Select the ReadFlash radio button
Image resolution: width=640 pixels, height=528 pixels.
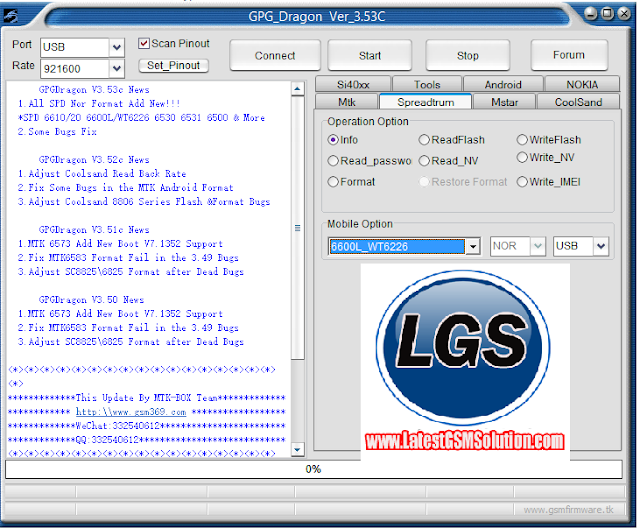(424, 140)
